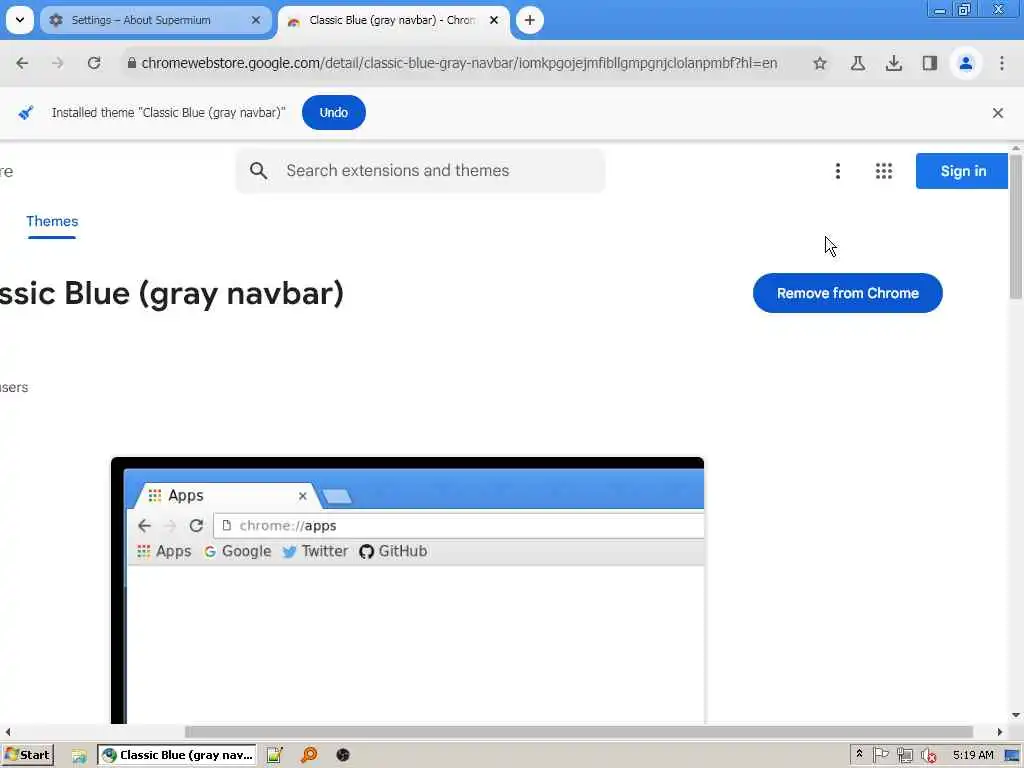The image size is (1024, 768).
Task: Open the theme preview screenshot
Action: pos(408,590)
